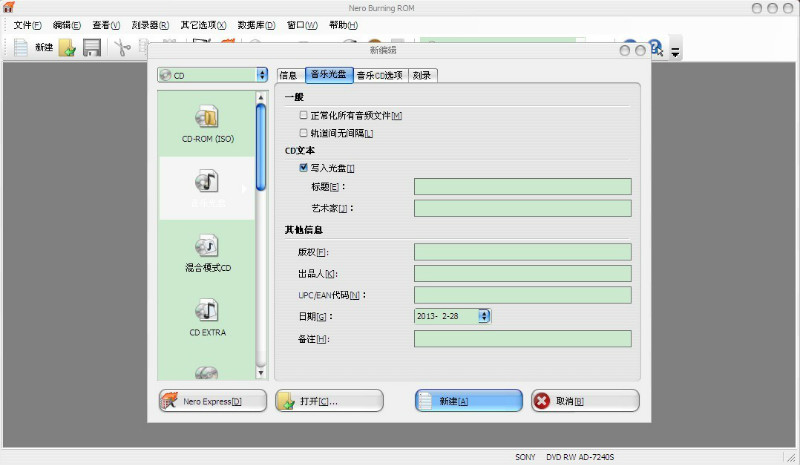Screen dimensions: 800x465
Task: Click the DVD RW AD-7240S status text
Action: click(580, 457)
